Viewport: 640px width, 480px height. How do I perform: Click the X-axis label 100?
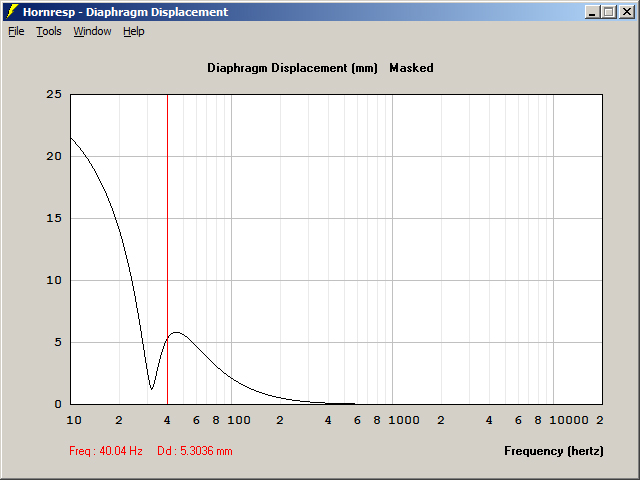[239, 420]
